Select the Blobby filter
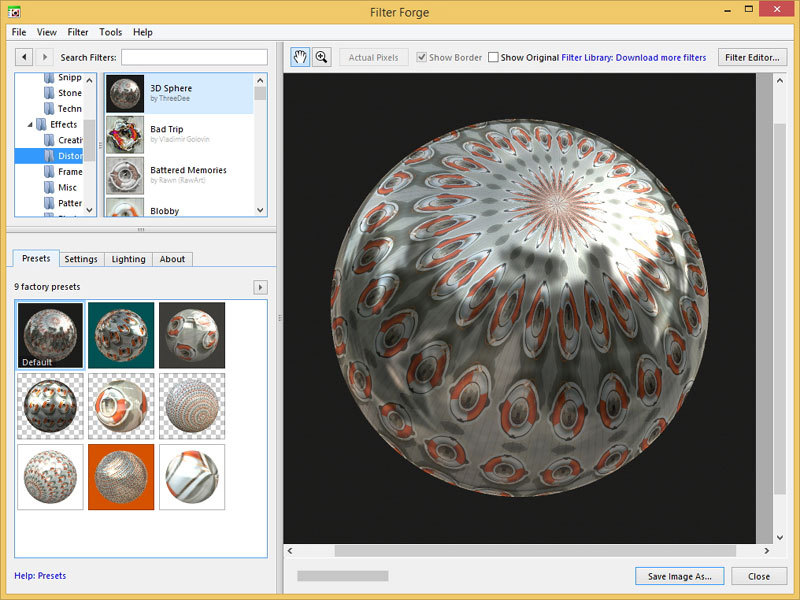This screenshot has width=800, height=600. click(179, 207)
